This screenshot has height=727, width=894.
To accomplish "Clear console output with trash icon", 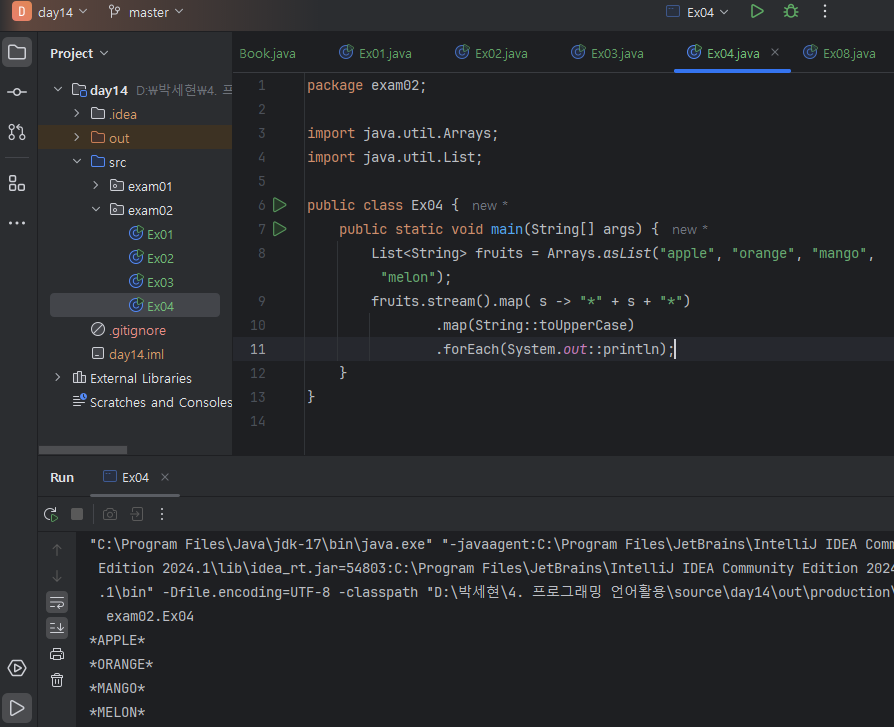I will click(x=57, y=680).
